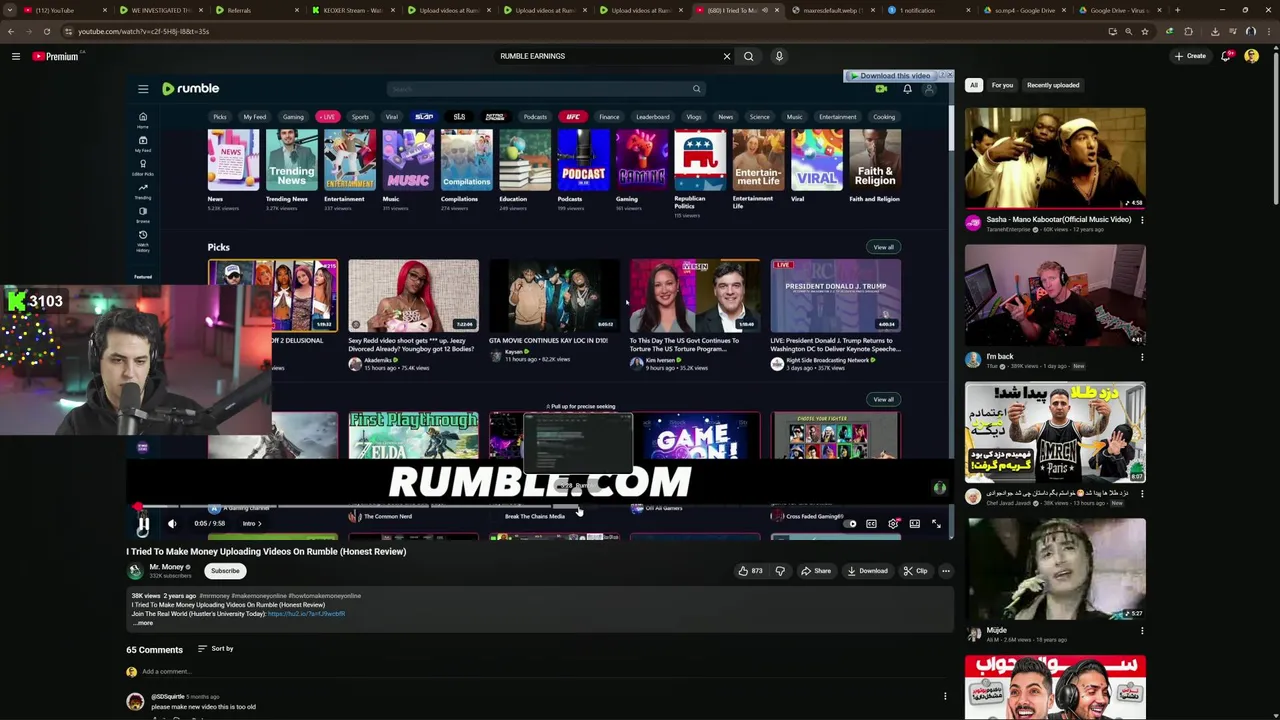The width and height of the screenshot is (1280, 720).
Task: Enter full screen in the player
Action: coord(936,524)
